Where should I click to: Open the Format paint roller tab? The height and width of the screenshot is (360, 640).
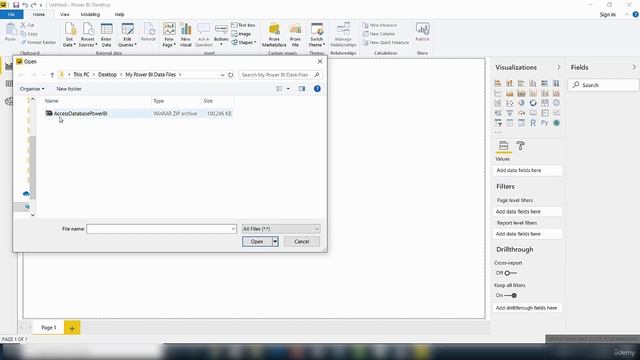click(x=520, y=146)
